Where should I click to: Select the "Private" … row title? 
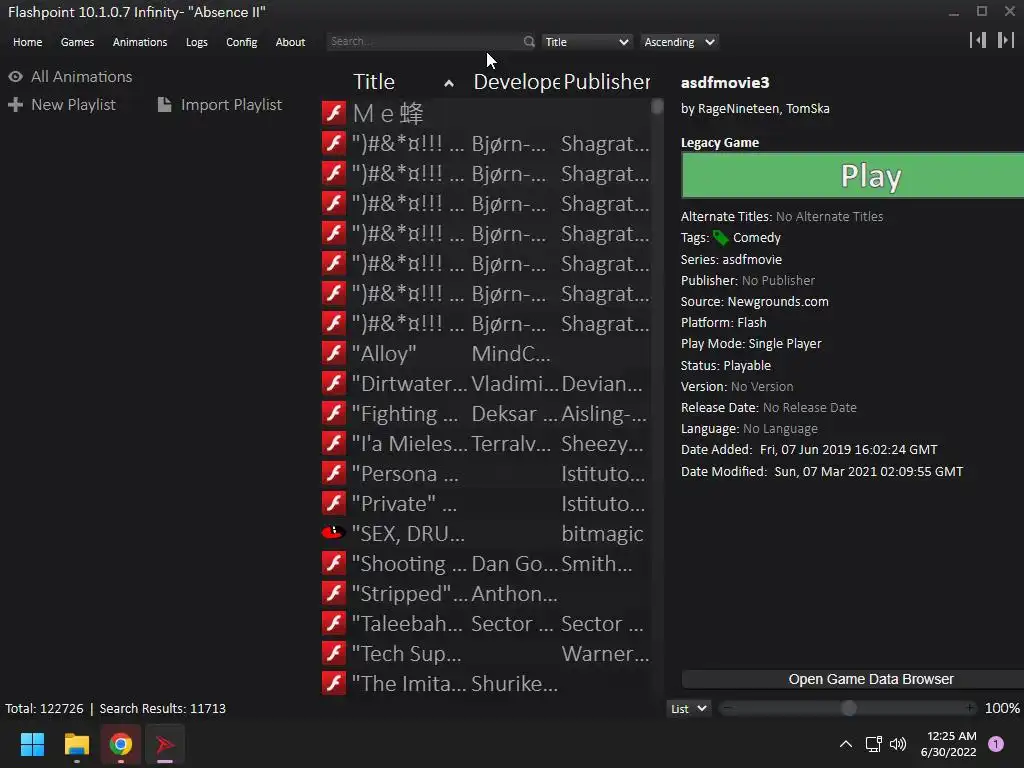click(404, 504)
